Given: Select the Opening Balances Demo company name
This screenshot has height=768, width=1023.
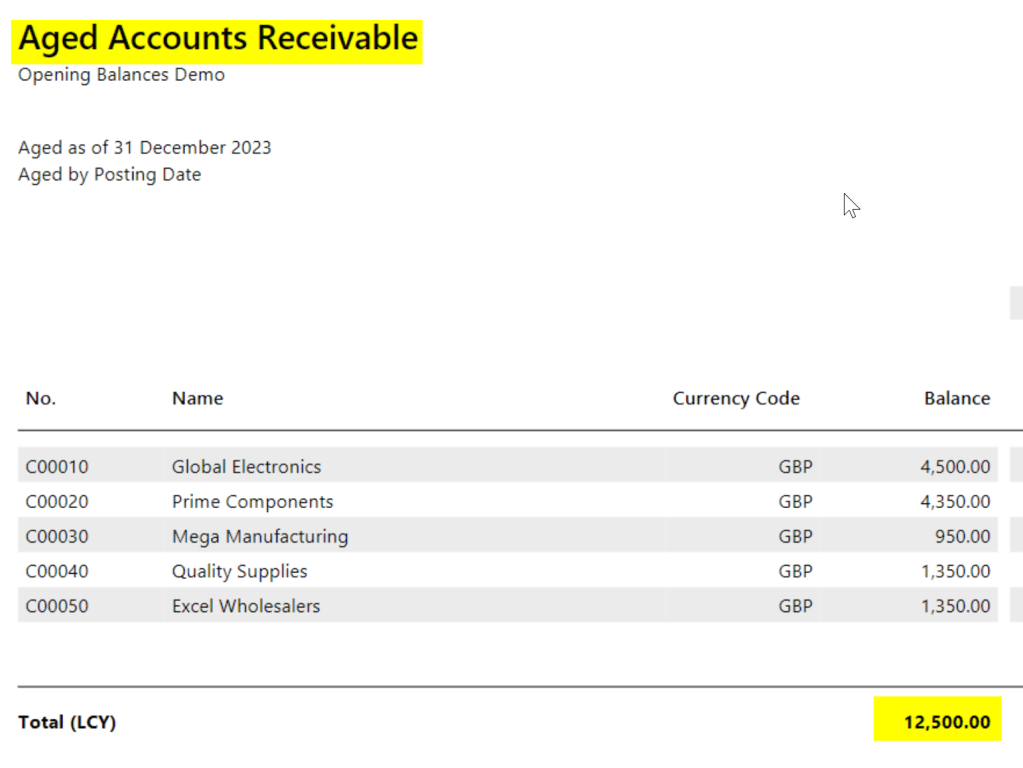Looking at the screenshot, I should [x=121, y=75].
